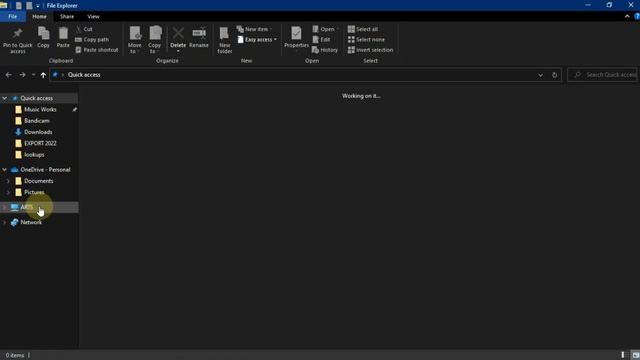Click the Copy ribbon icon
The image size is (640, 360).
point(43,38)
